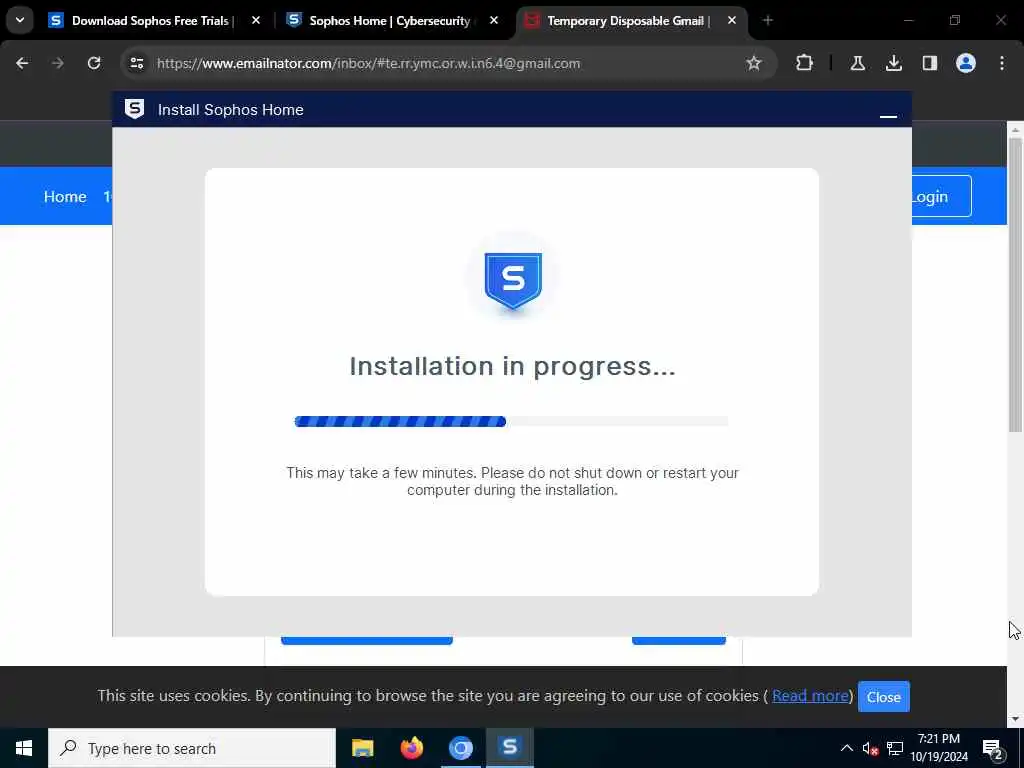Open network status tray icon
Screen dimensions: 1024x768
click(x=895, y=748)
